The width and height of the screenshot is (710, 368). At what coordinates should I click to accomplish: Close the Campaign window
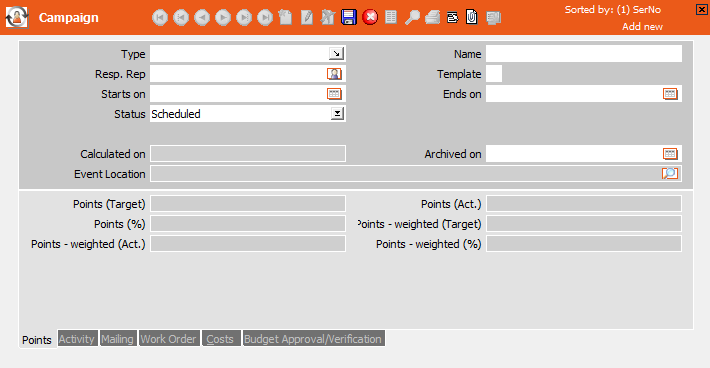[x=701, y=9]
